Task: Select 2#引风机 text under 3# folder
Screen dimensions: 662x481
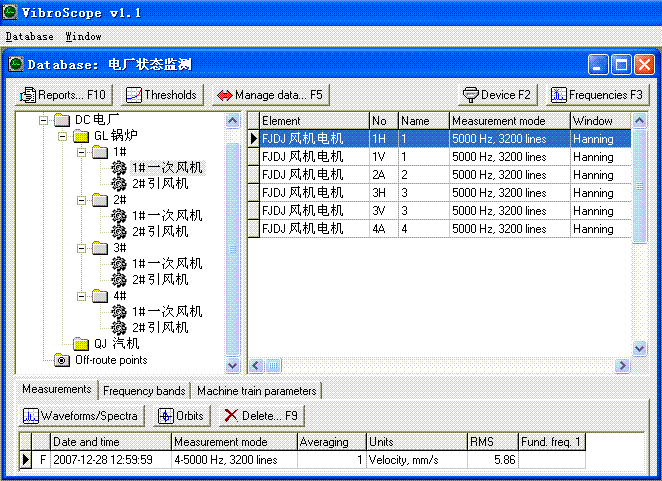Action: click(x=160, y=280)
